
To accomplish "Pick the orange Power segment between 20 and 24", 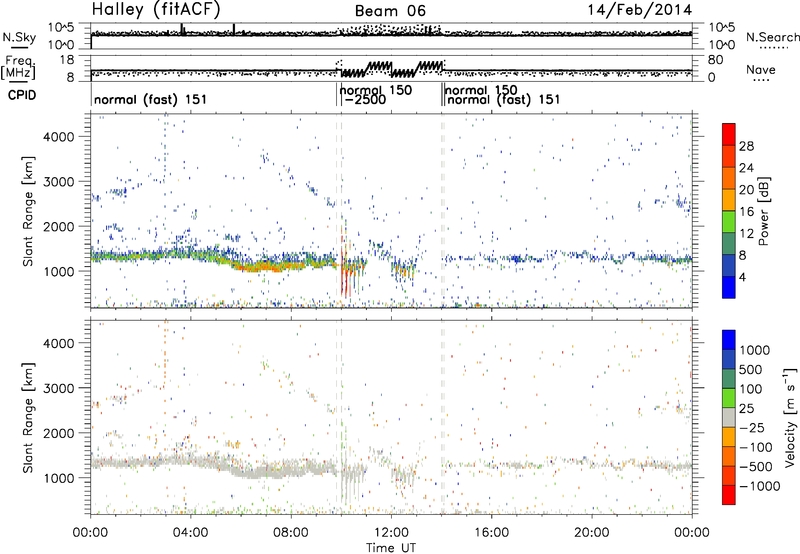I will click(x=729, y=179).
